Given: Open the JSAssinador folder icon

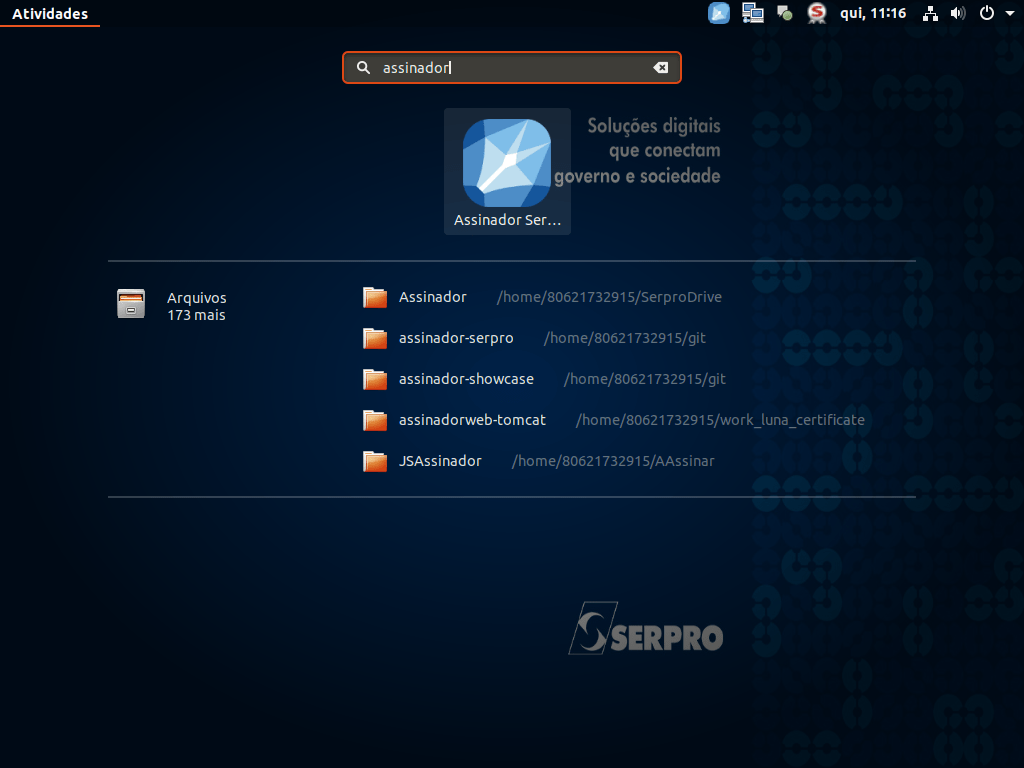Looking at the screenshot, I should 375,461.
